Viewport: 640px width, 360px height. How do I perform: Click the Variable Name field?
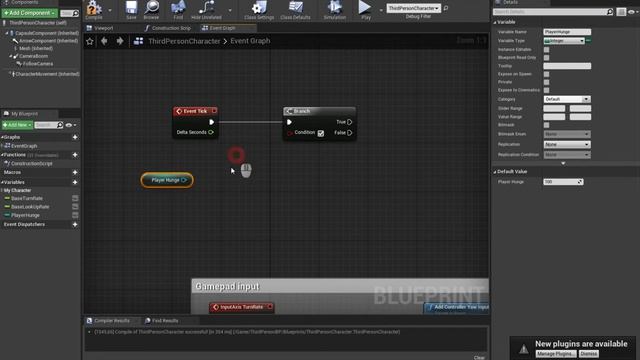567,32
